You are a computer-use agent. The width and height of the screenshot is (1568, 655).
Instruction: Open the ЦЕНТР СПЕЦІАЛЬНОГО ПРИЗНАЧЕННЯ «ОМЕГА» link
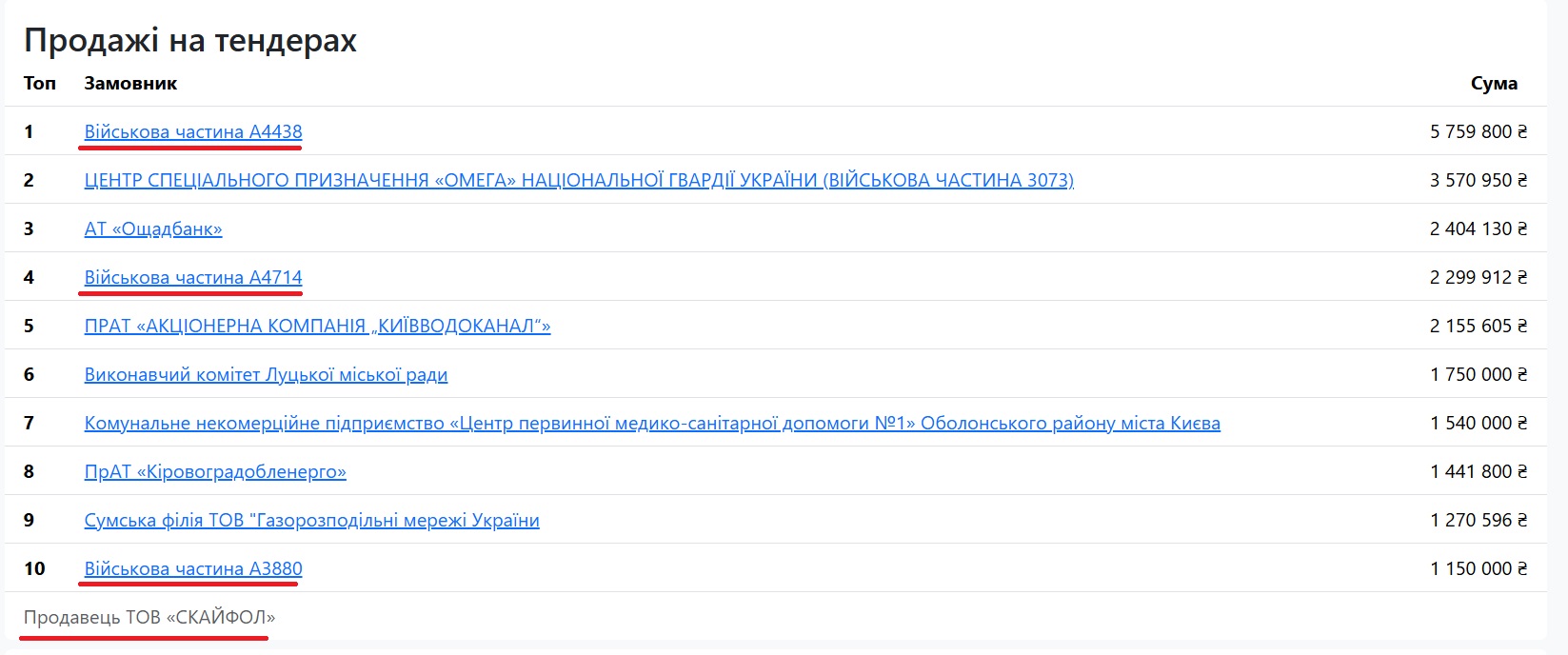click(579, 180)
